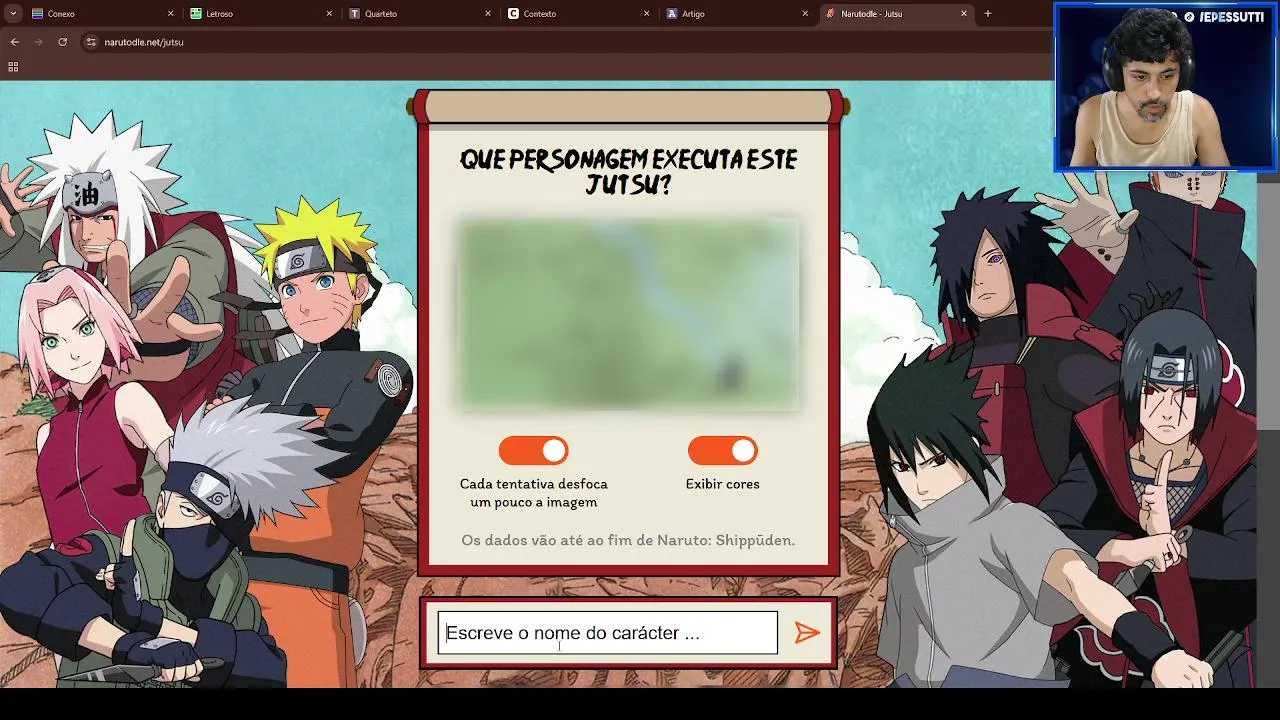This screenshot has height=720, width=1280.
Task: Click the site information icon in address bar
Action: point(91,42)
